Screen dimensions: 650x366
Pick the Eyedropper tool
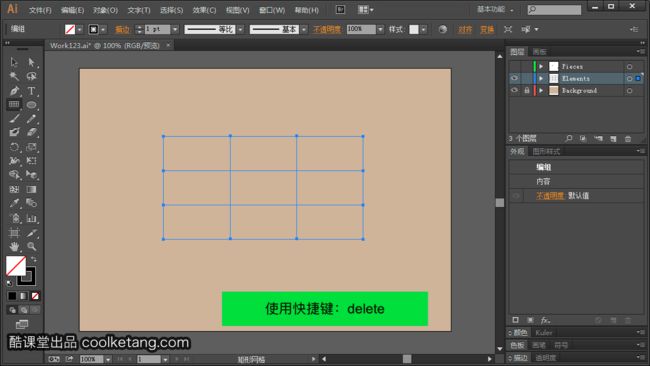[14, 203]
